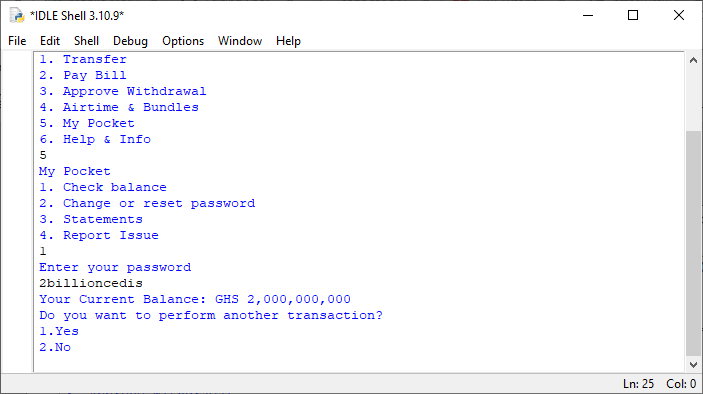Click the Col: 0 status indicator
Screen dimensions: 703x394
(681, 384)
